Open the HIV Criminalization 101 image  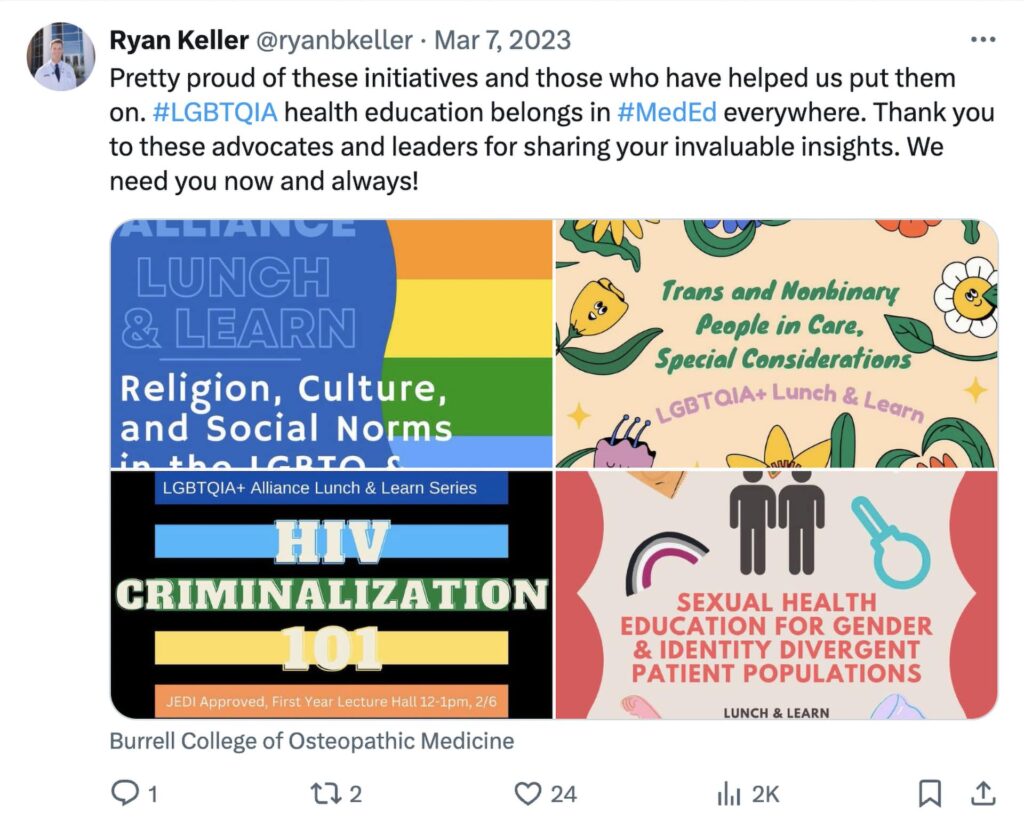click(331, 594)
